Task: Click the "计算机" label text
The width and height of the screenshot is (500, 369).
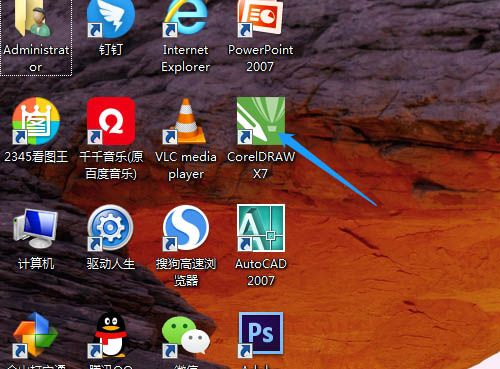Action: click(x=36, y=264)
